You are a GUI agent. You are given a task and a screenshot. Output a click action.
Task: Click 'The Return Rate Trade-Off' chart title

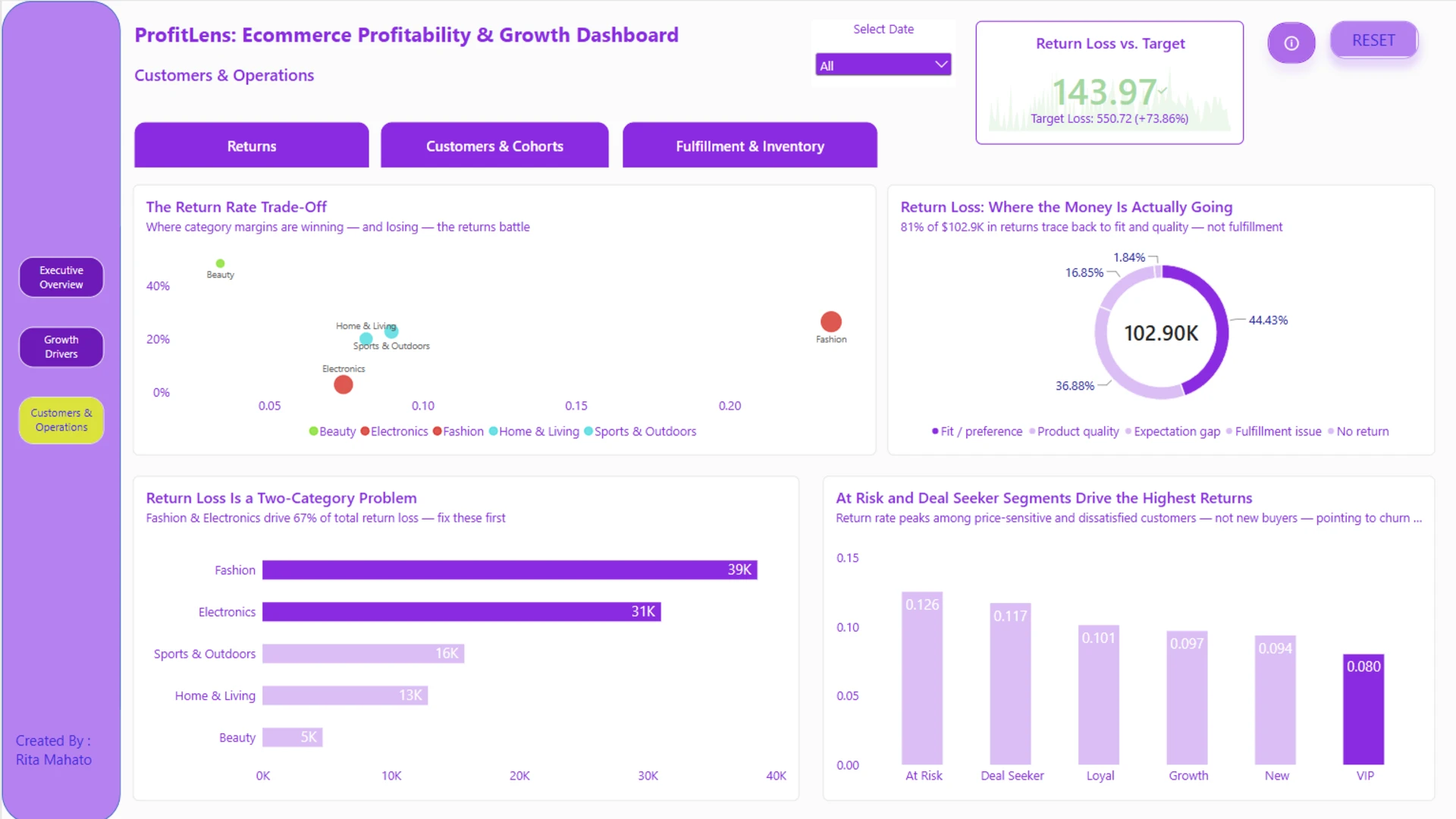(x=236, y=207)
